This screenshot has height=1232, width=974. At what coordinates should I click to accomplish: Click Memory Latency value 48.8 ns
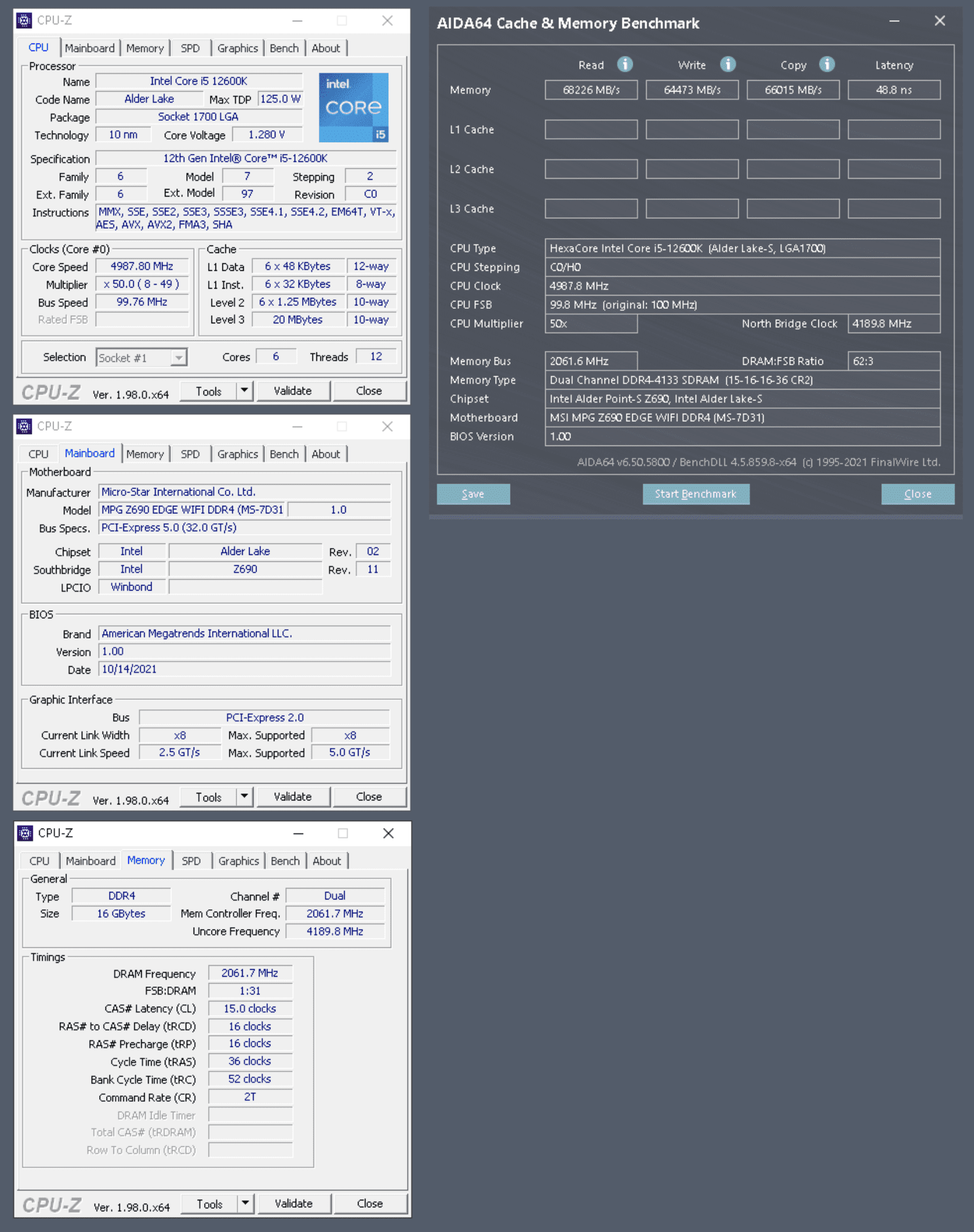coord(894,90)
